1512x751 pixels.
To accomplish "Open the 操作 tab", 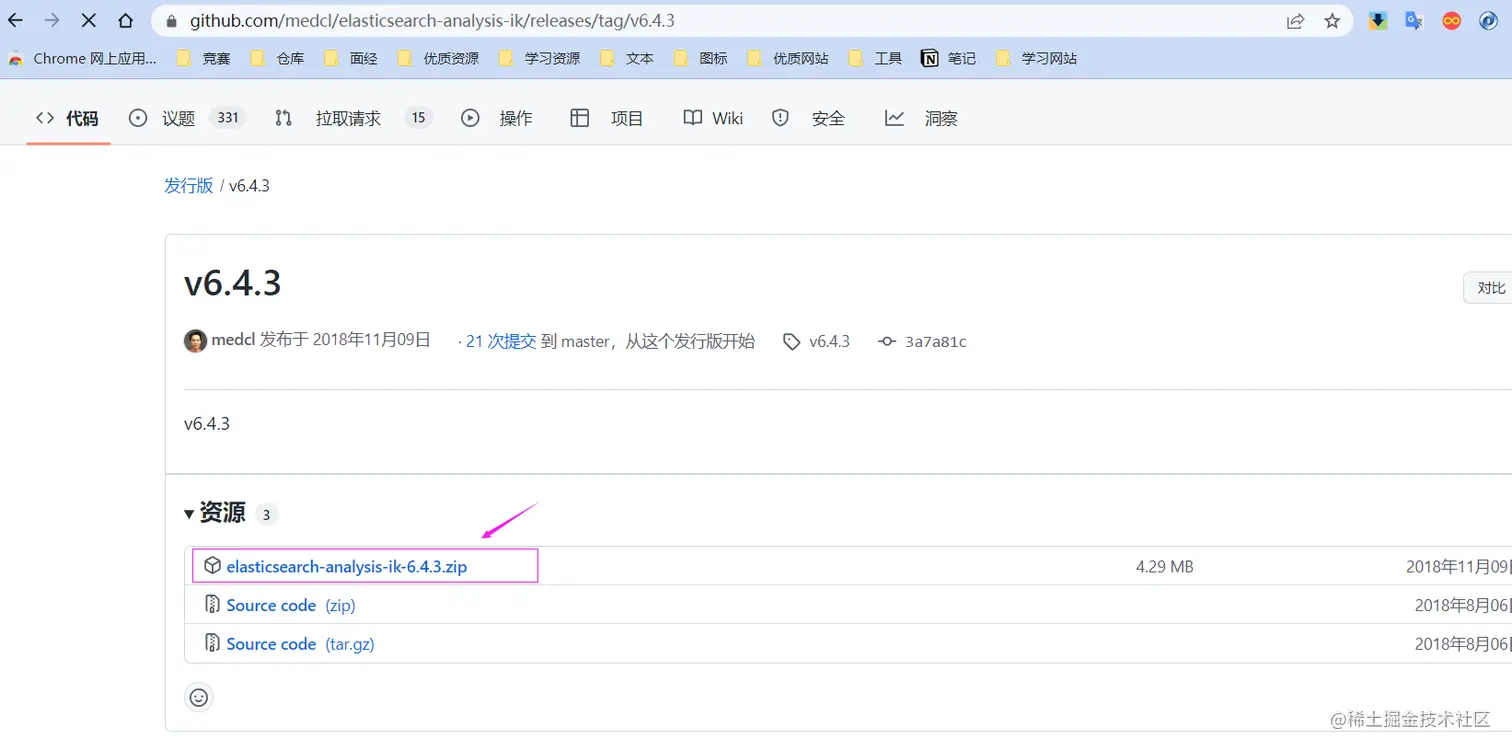I will point(497,118).
